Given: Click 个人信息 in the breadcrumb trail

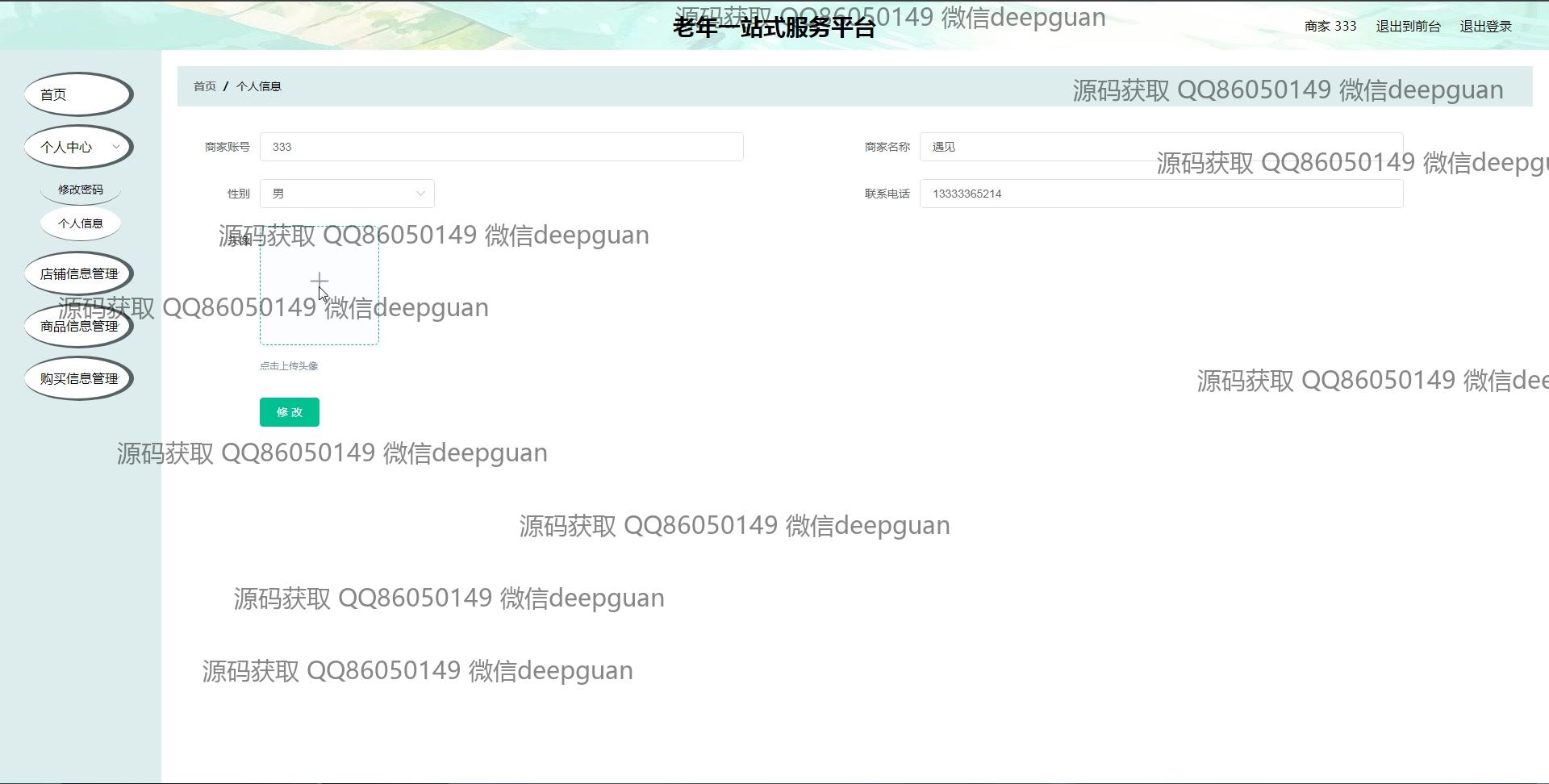Looking at the screenshot, I should 258,86.
